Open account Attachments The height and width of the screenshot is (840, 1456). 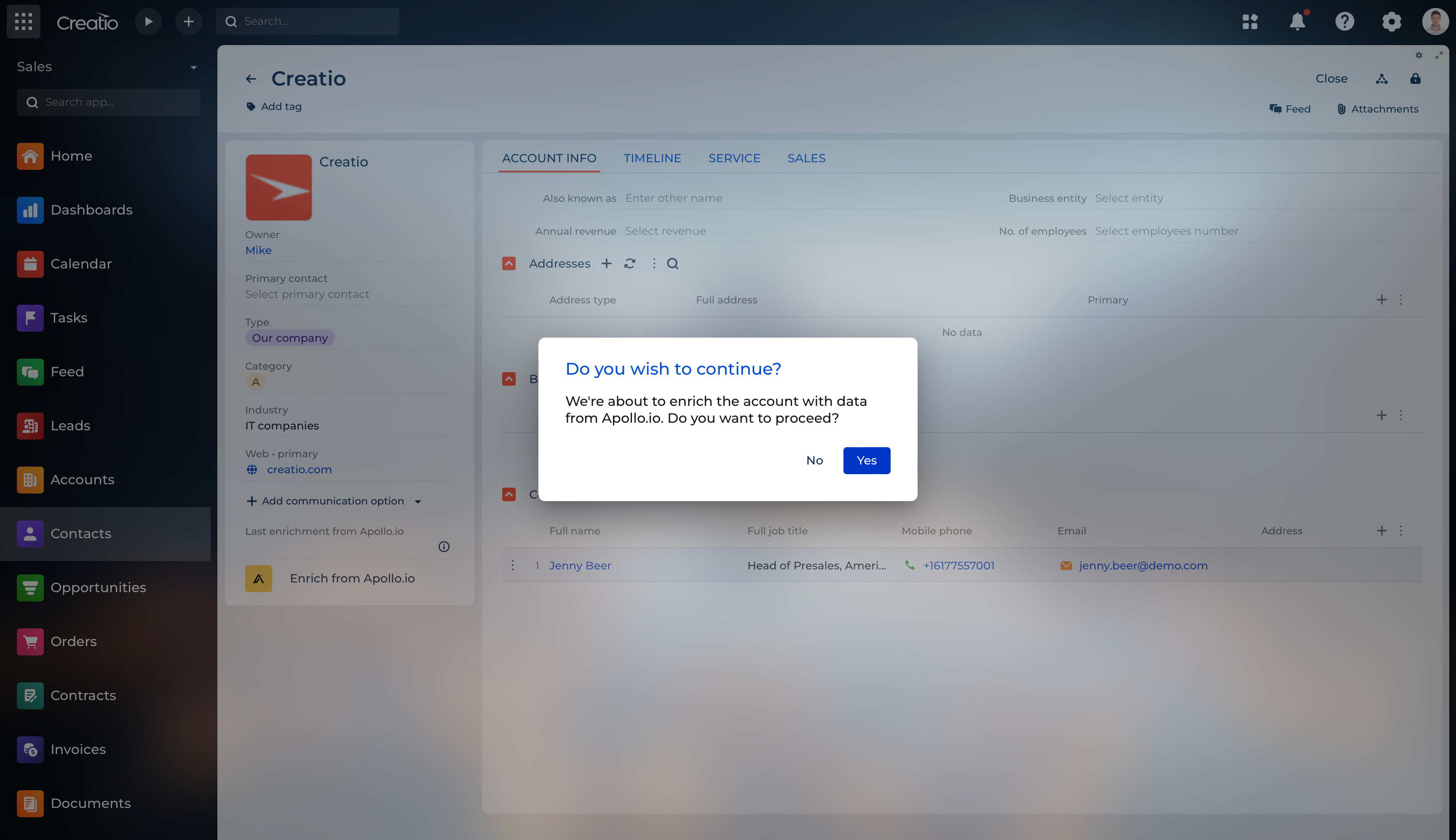coord(1377,108)
